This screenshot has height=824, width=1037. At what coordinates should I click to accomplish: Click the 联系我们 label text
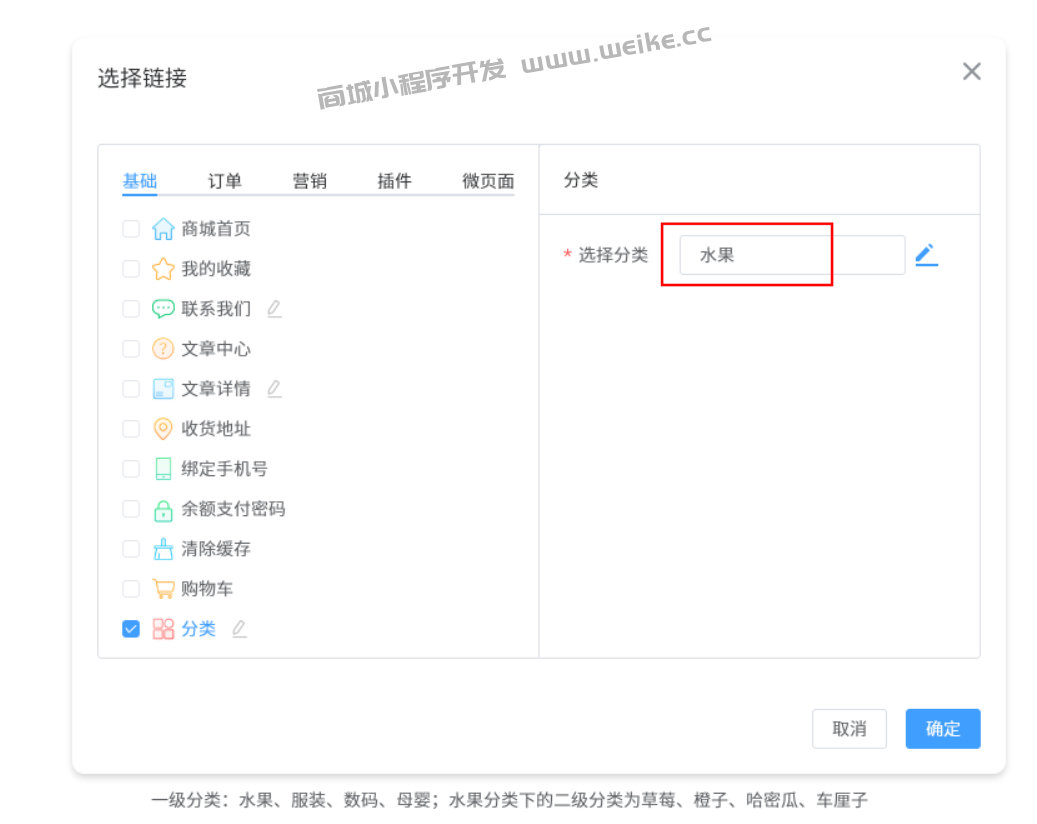[216, 309]
